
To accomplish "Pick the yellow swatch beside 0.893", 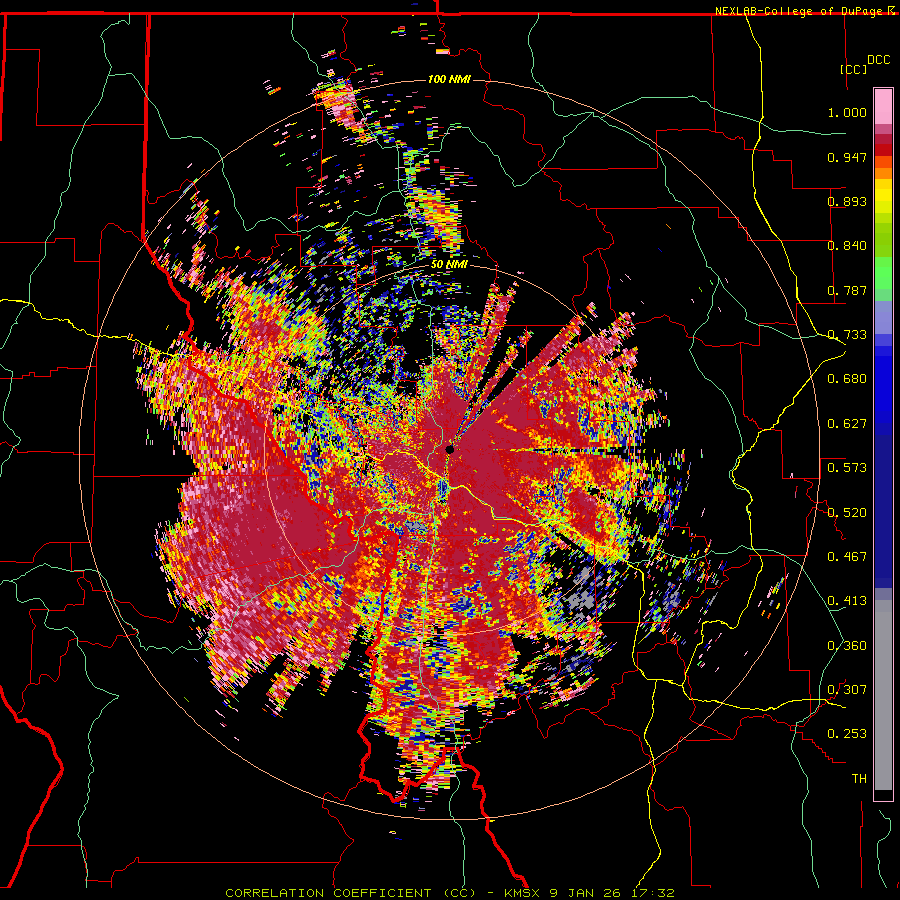I will [883, 201].
